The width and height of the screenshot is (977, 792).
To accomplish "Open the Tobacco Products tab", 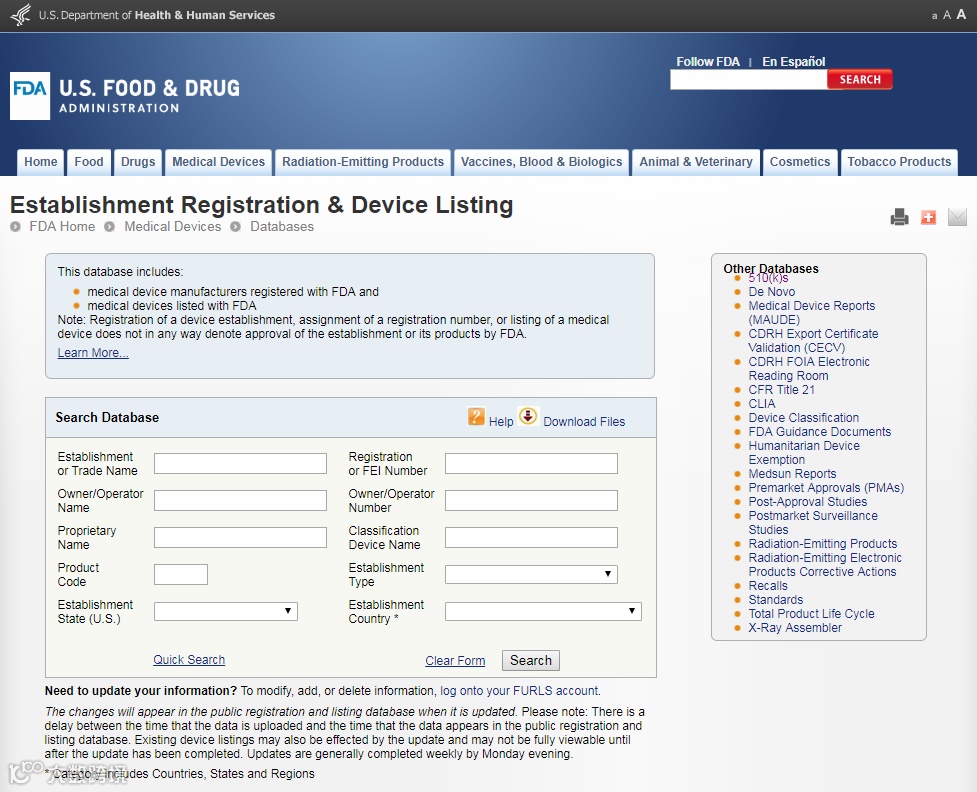I will tap(899, 162).
